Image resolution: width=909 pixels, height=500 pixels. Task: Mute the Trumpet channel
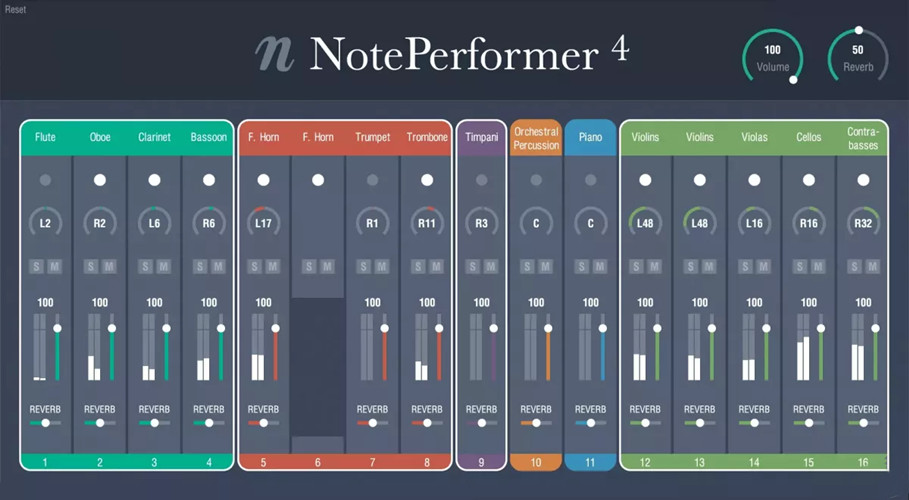click(x=381, y=266)
